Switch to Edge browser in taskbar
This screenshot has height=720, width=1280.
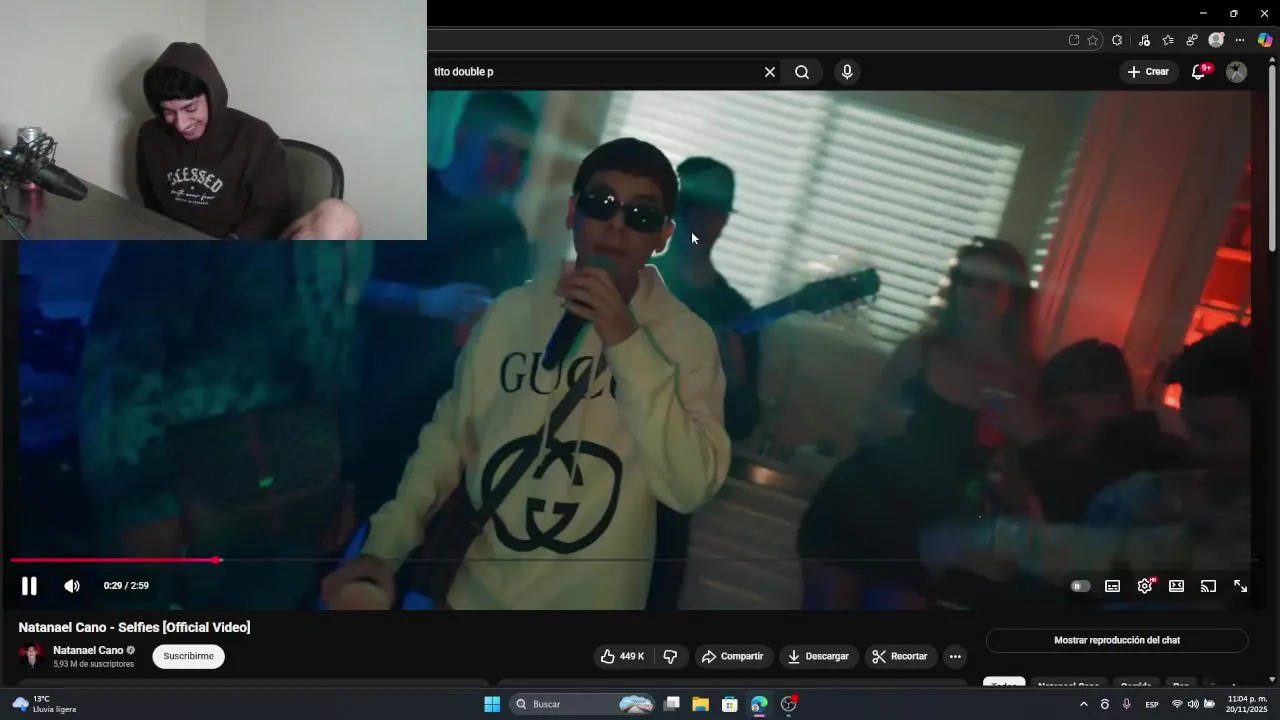click(x=759, y=704)
